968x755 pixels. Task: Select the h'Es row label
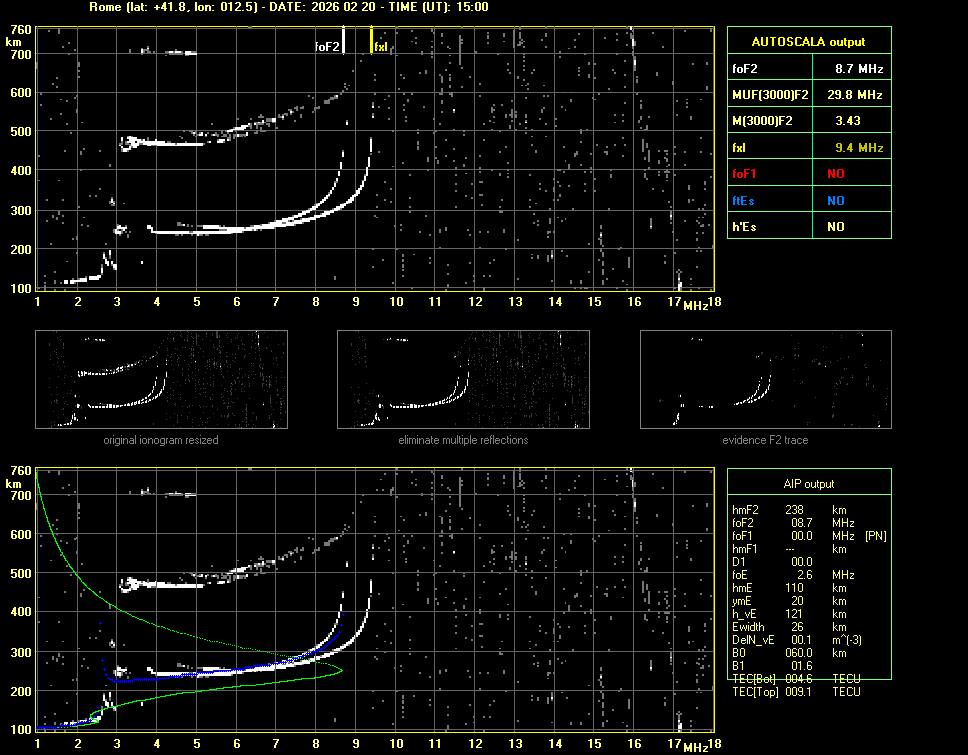pos(745,227)
